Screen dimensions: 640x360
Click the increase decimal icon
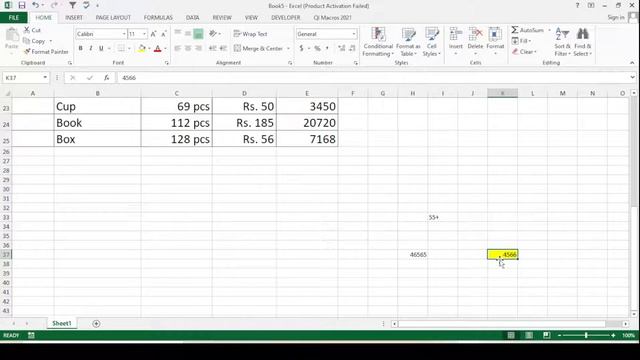(342, 48)
